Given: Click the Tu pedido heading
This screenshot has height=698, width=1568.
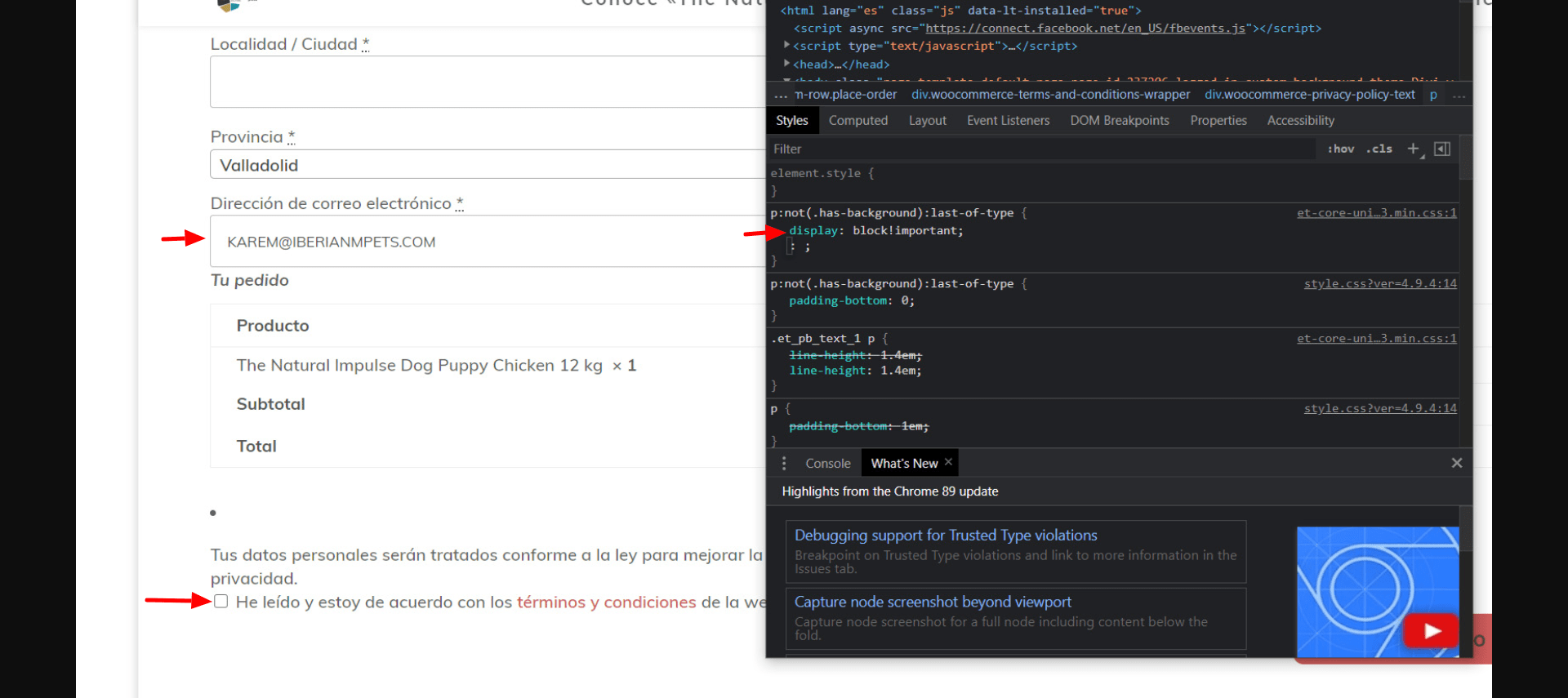Looking at the screenshot, I should click(249, 280).
